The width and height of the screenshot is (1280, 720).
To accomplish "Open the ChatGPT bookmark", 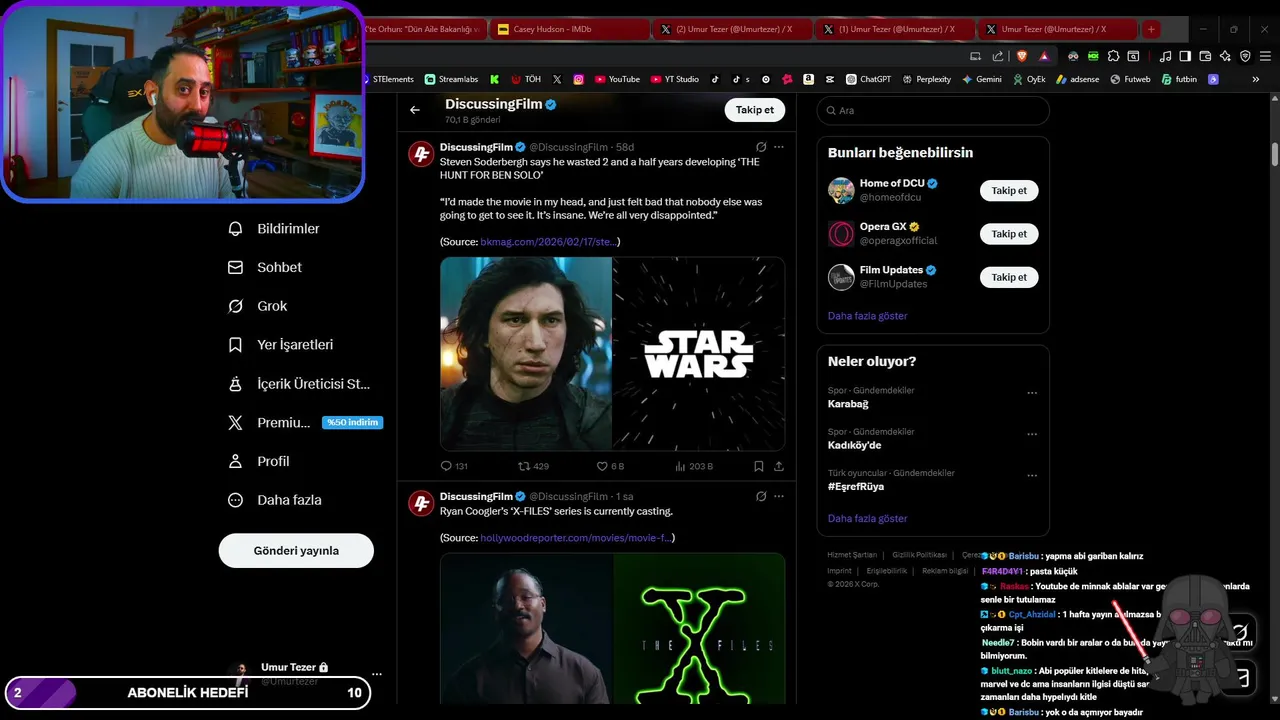I will tap(868, 79).
